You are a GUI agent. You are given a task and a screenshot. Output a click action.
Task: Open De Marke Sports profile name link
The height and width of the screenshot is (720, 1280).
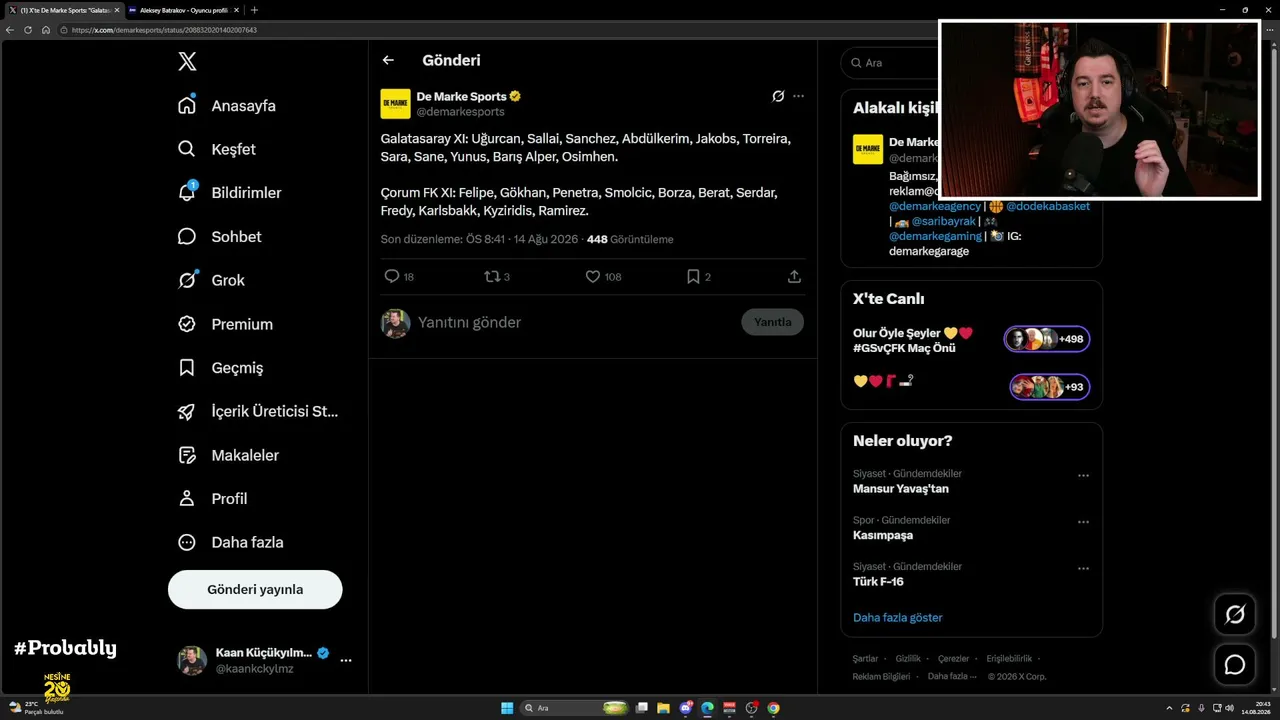pos(462,97)
